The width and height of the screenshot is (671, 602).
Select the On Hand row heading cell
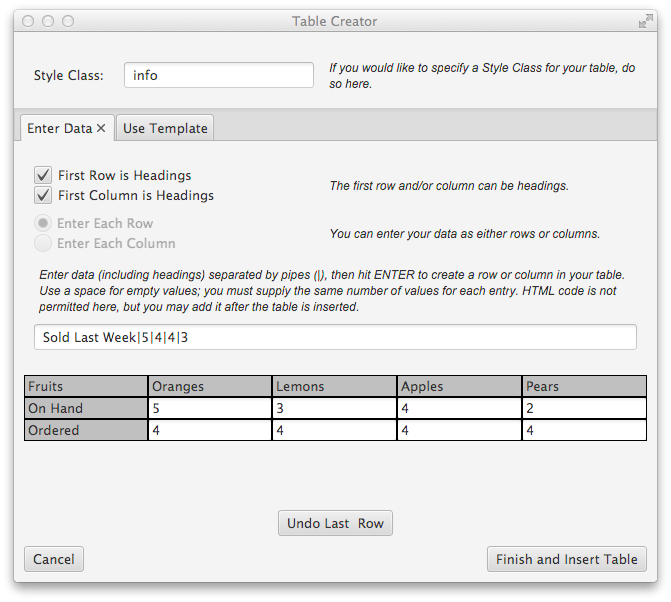tap(85, 408)
